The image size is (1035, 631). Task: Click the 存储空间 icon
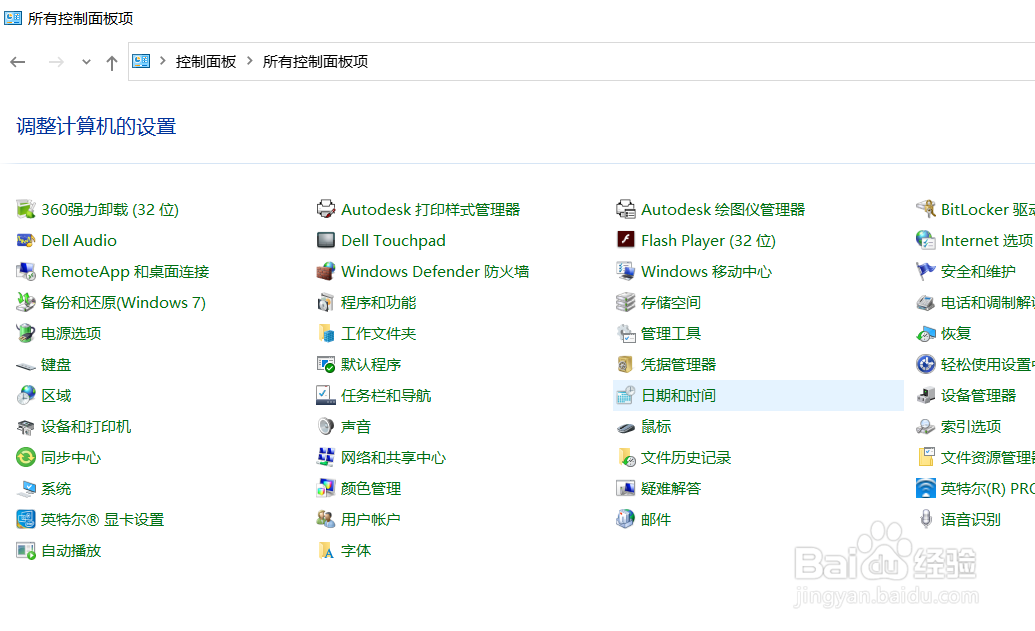[626, 302]
